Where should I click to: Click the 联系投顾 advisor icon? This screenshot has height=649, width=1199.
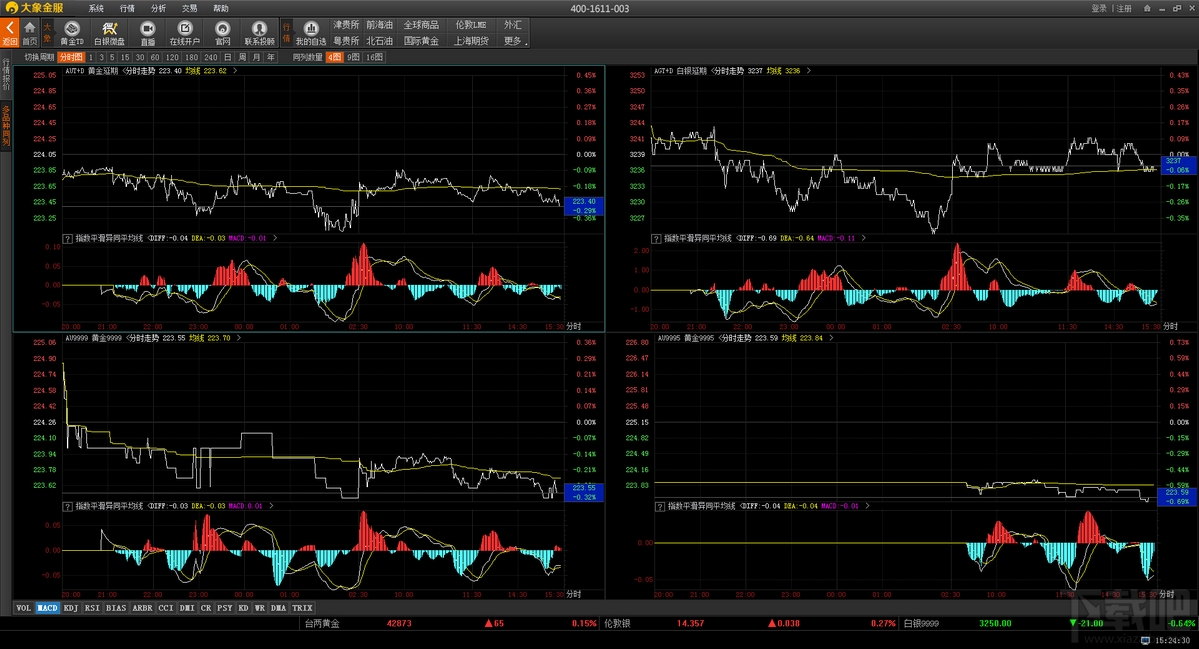click(259, 33)
